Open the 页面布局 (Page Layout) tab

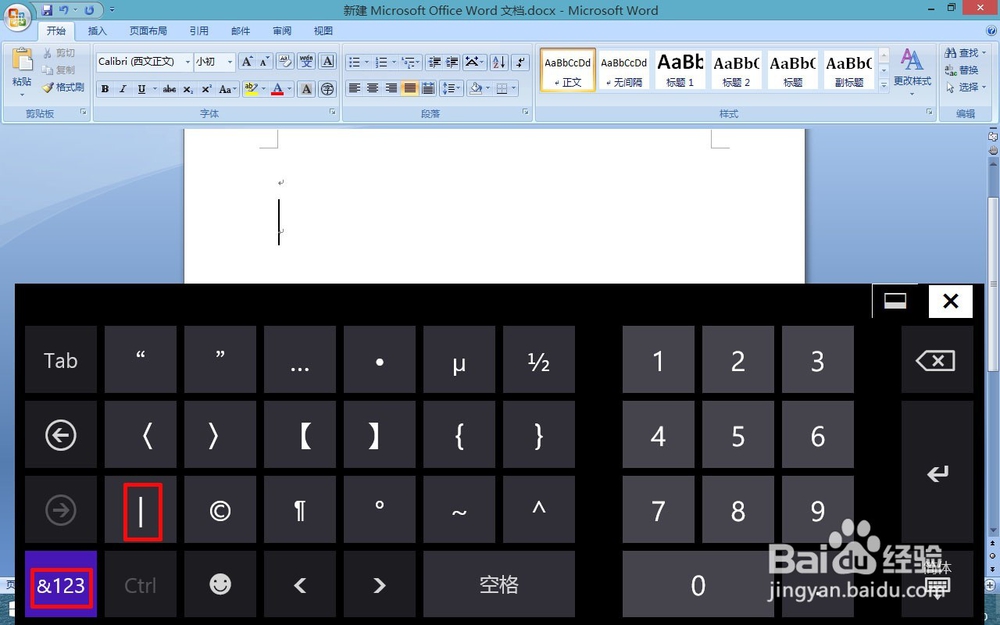148,31
